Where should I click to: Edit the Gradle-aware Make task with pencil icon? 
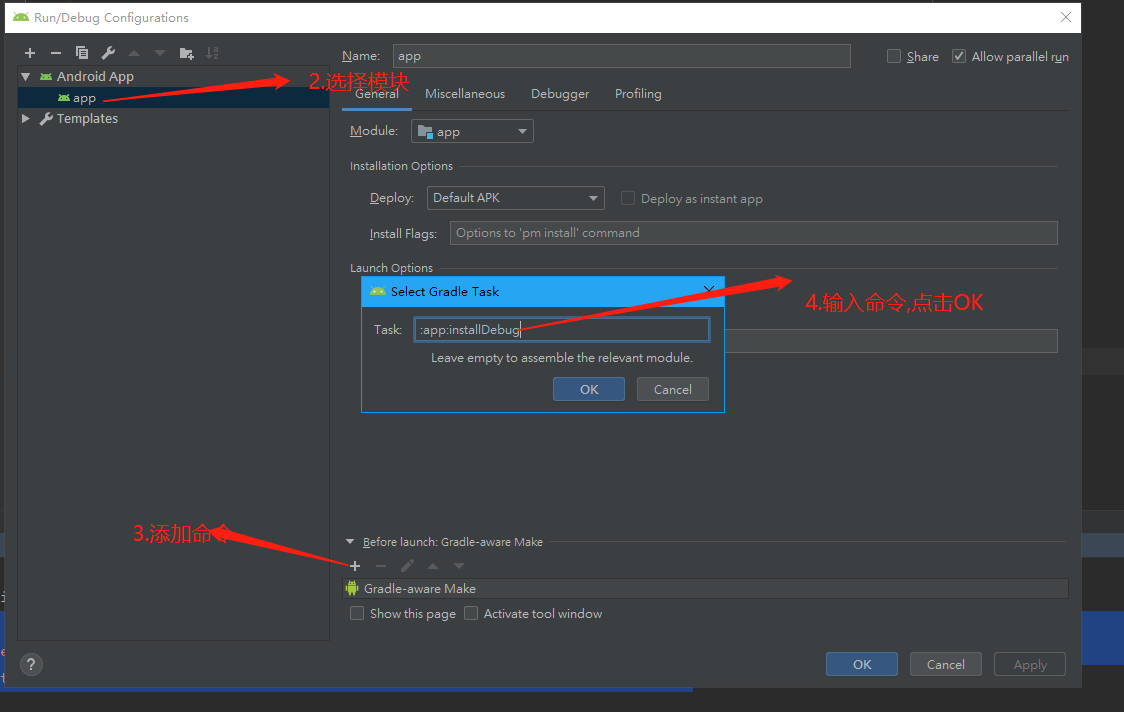click(407, 565)
